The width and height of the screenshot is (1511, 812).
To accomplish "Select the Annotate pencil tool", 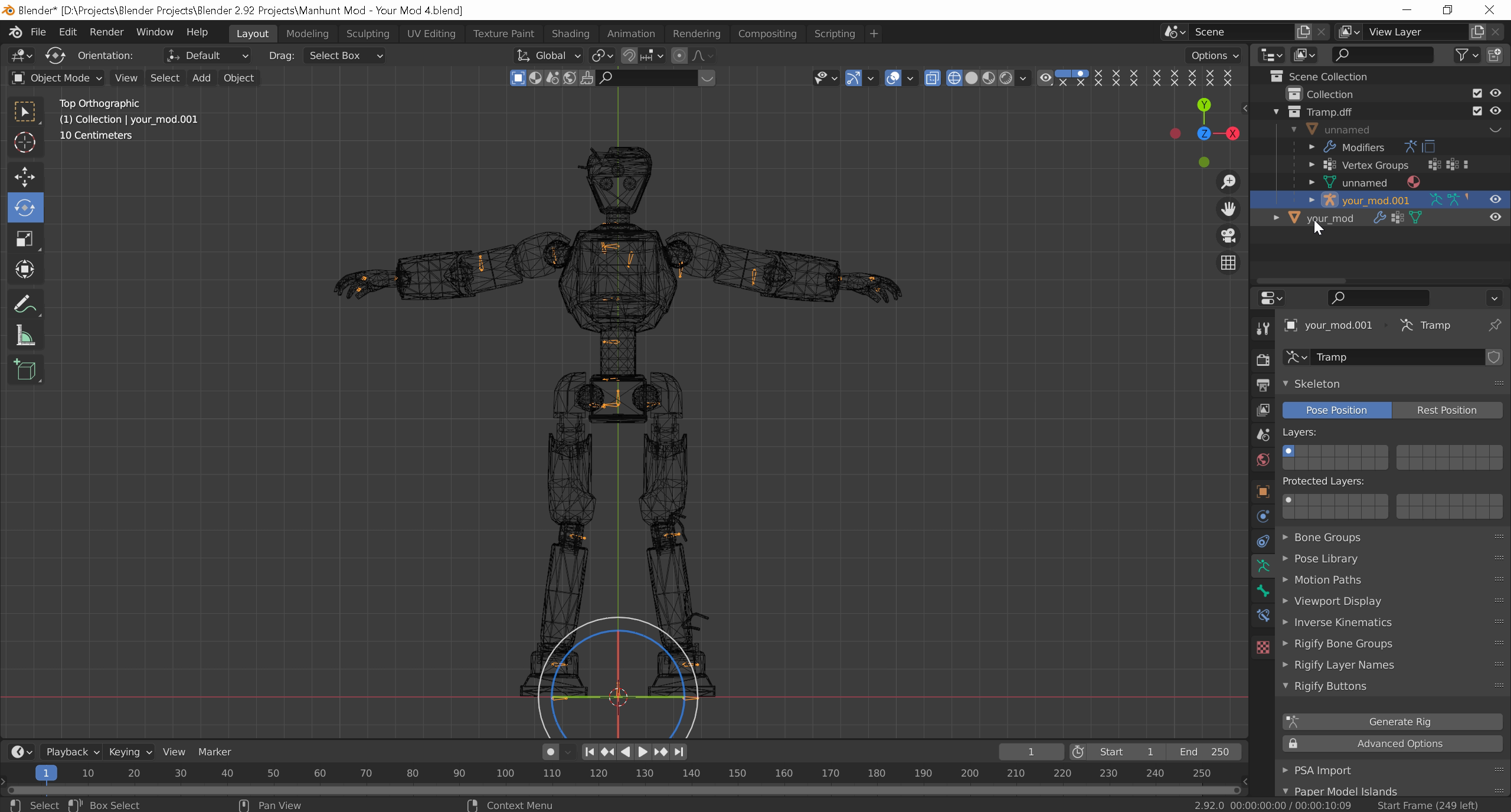I will tap(25, 304).
